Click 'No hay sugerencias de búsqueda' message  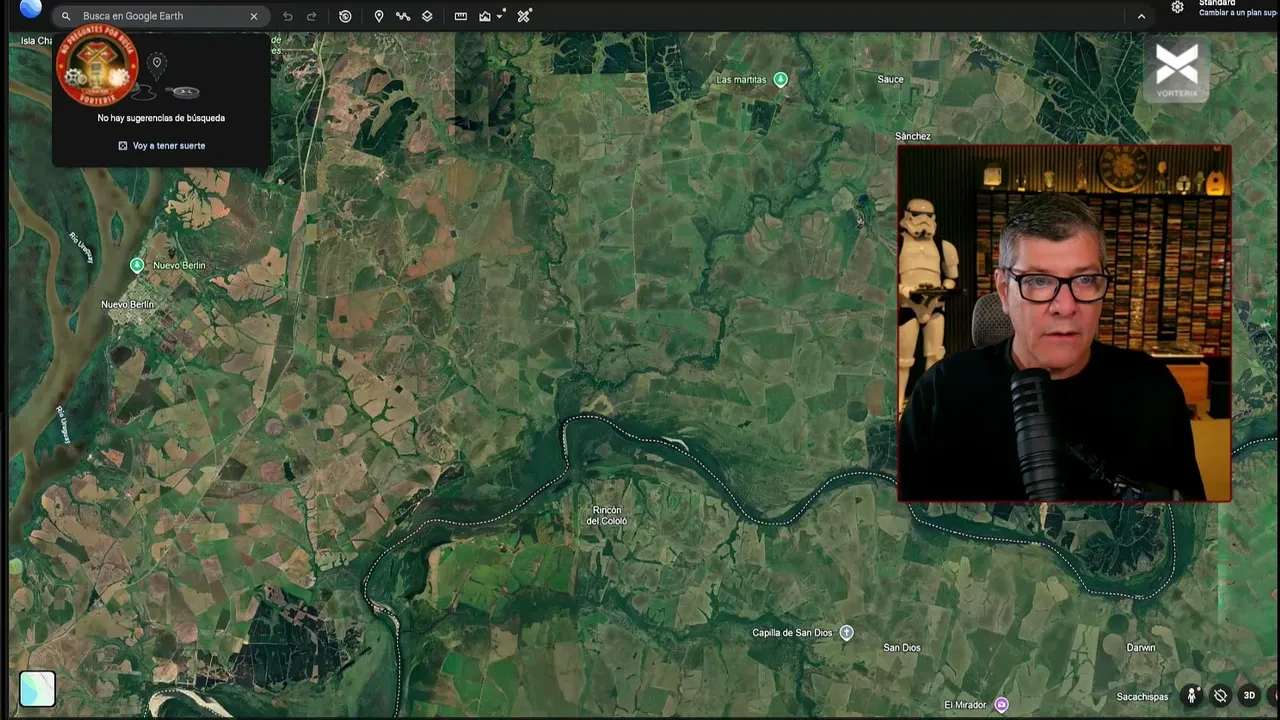click(x=161, y=118)
